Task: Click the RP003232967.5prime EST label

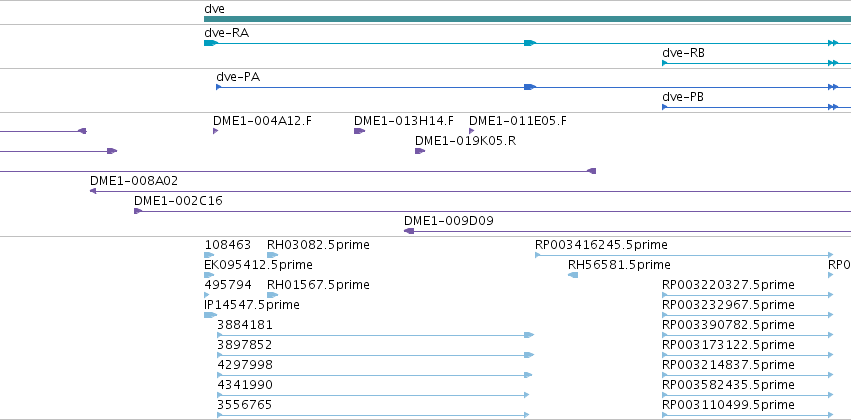Action: tap(728, 306)
